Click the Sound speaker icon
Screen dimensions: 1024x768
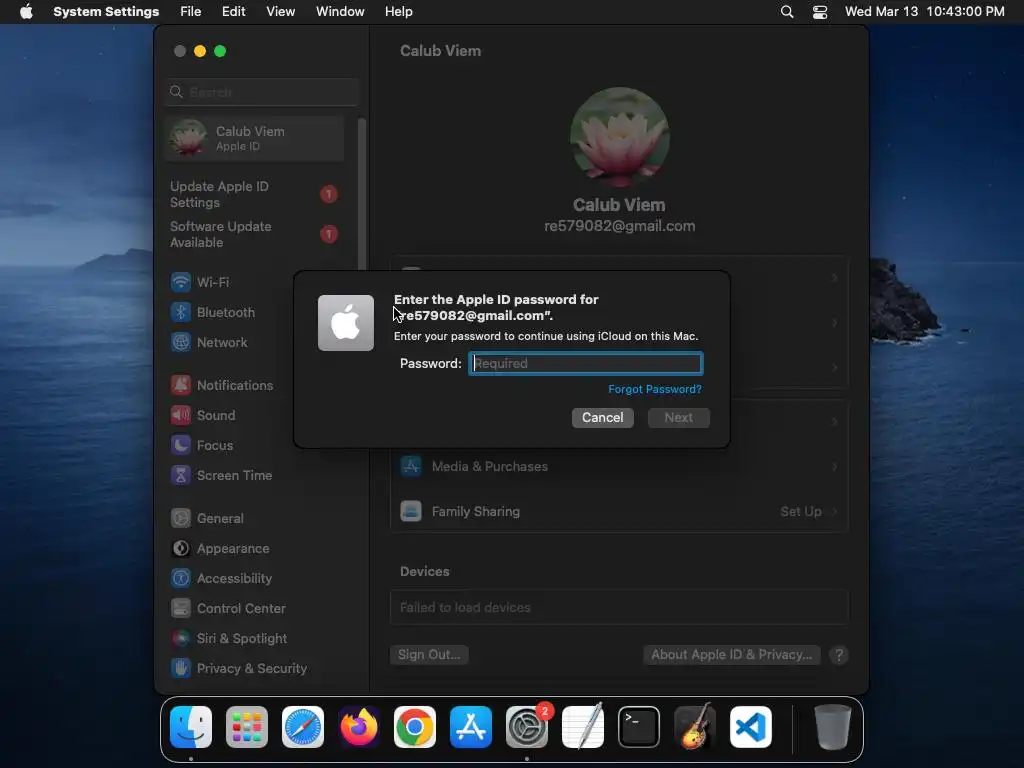[x=181, y=415]
